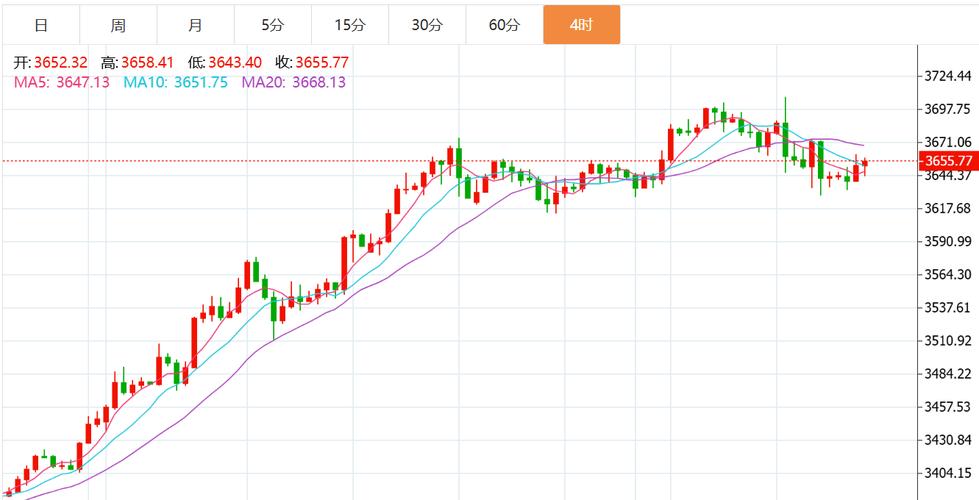The image size is (979, 500).
Task: Click the active orange 4时 tab
Action: coord(581,25)
